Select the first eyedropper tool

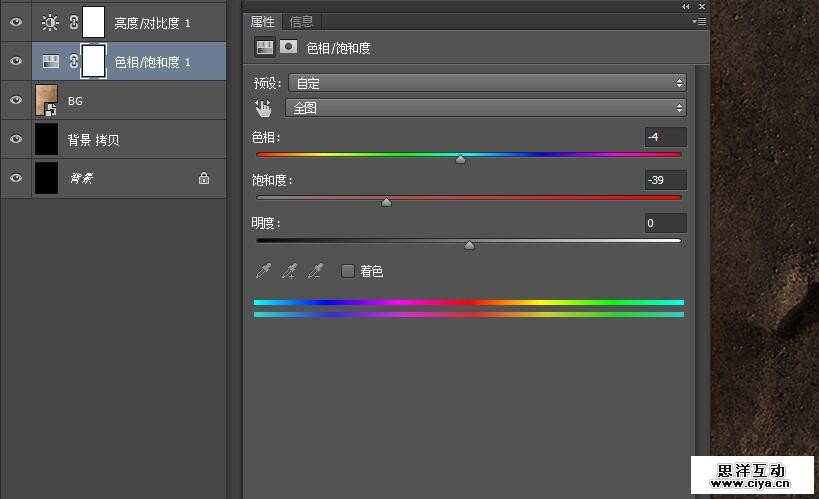point(264,271)
